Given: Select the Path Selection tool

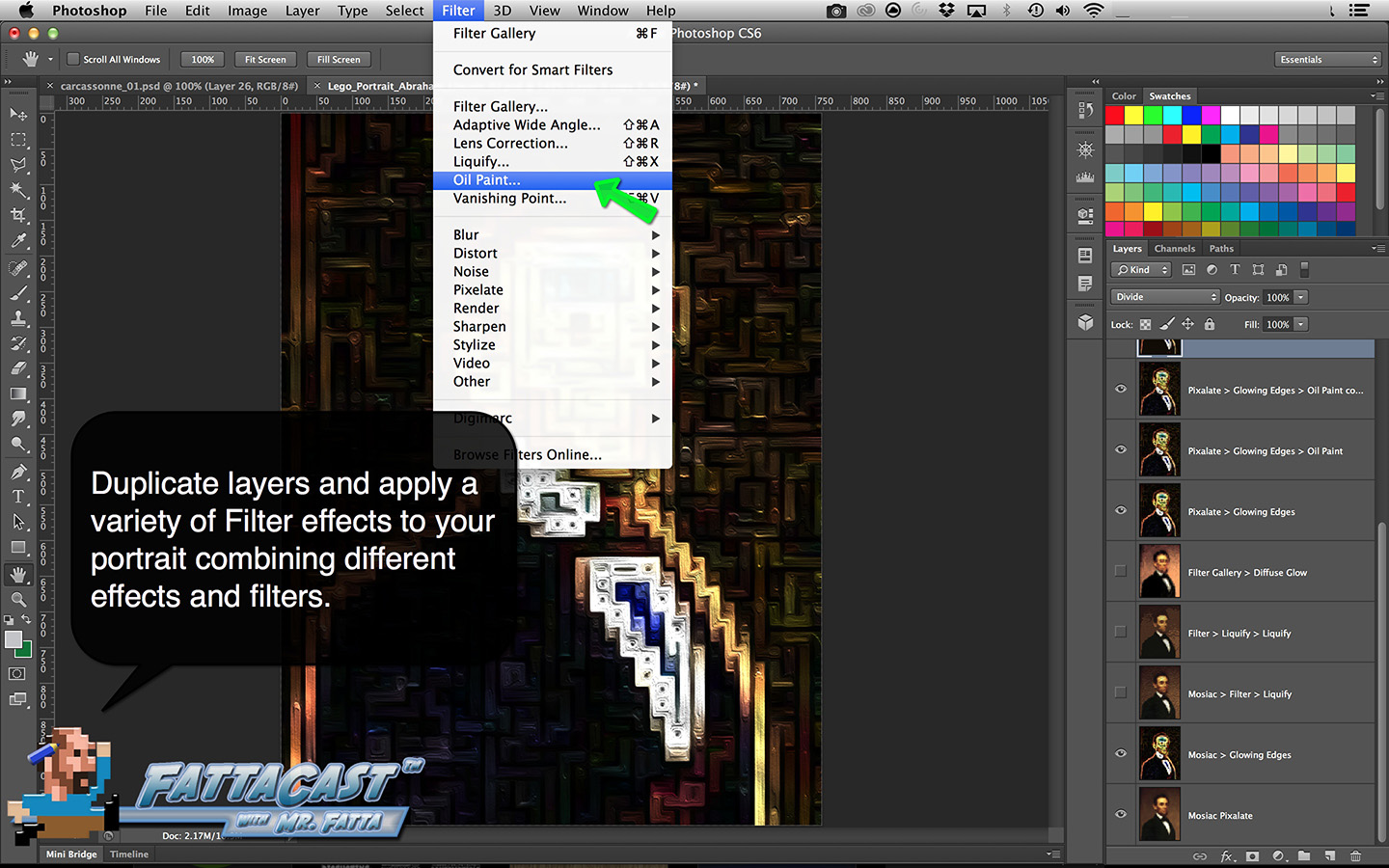Looking at the screenshot, I should pyautogui.click(x=18, y=522).
